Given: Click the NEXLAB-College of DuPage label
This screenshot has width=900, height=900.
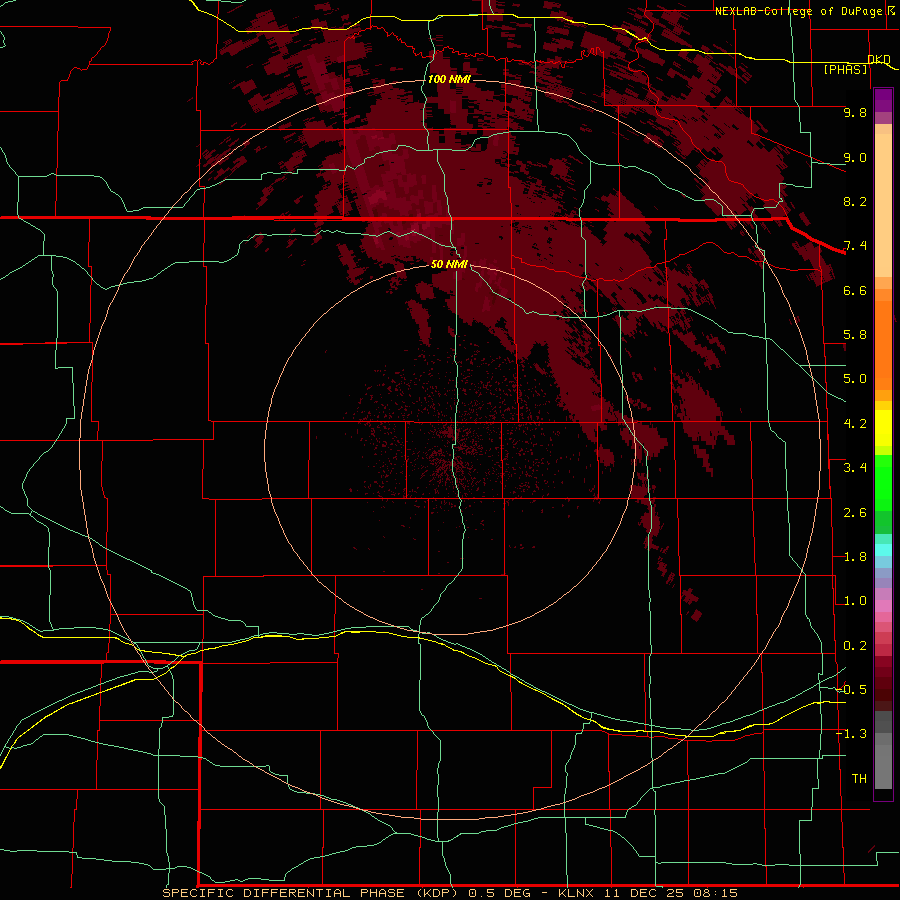Looking at the screenshot, I should [x=799, y=11].
